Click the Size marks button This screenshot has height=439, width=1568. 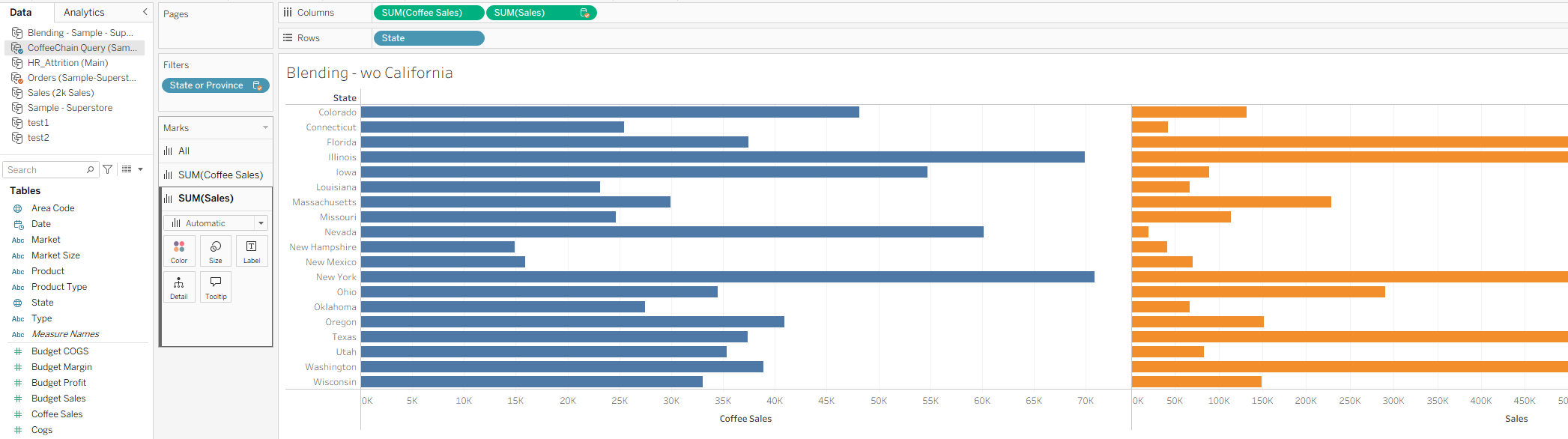tap(216, 251)
